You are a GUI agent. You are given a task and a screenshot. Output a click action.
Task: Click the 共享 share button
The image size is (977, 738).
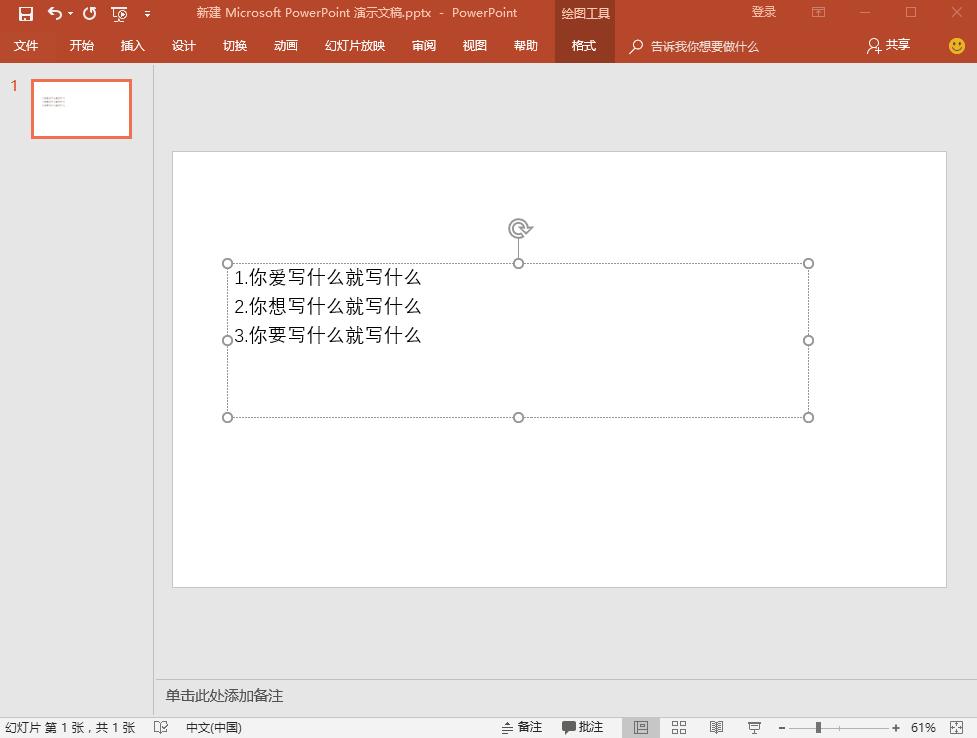pos(888,46)
